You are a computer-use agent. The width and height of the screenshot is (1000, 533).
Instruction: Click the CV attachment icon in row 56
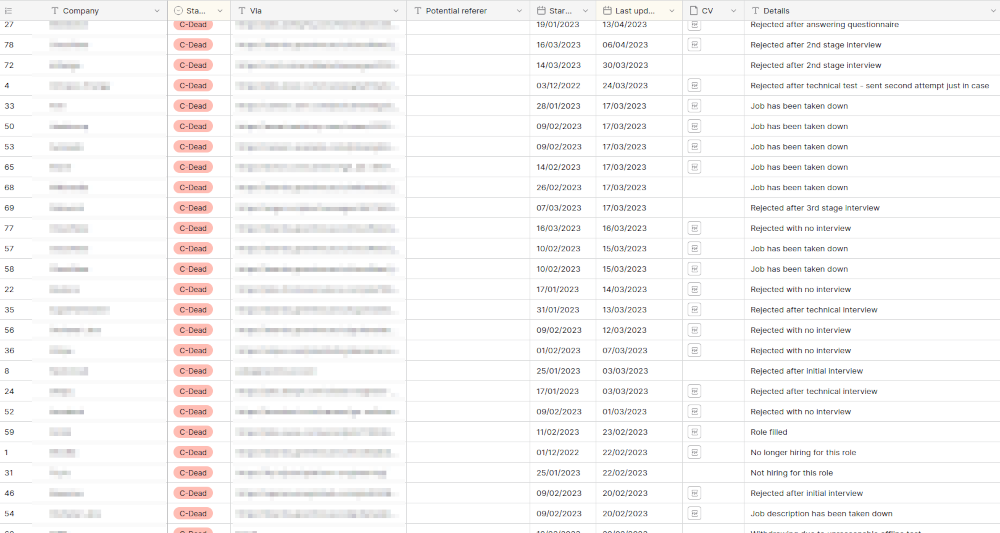point(694,330)
